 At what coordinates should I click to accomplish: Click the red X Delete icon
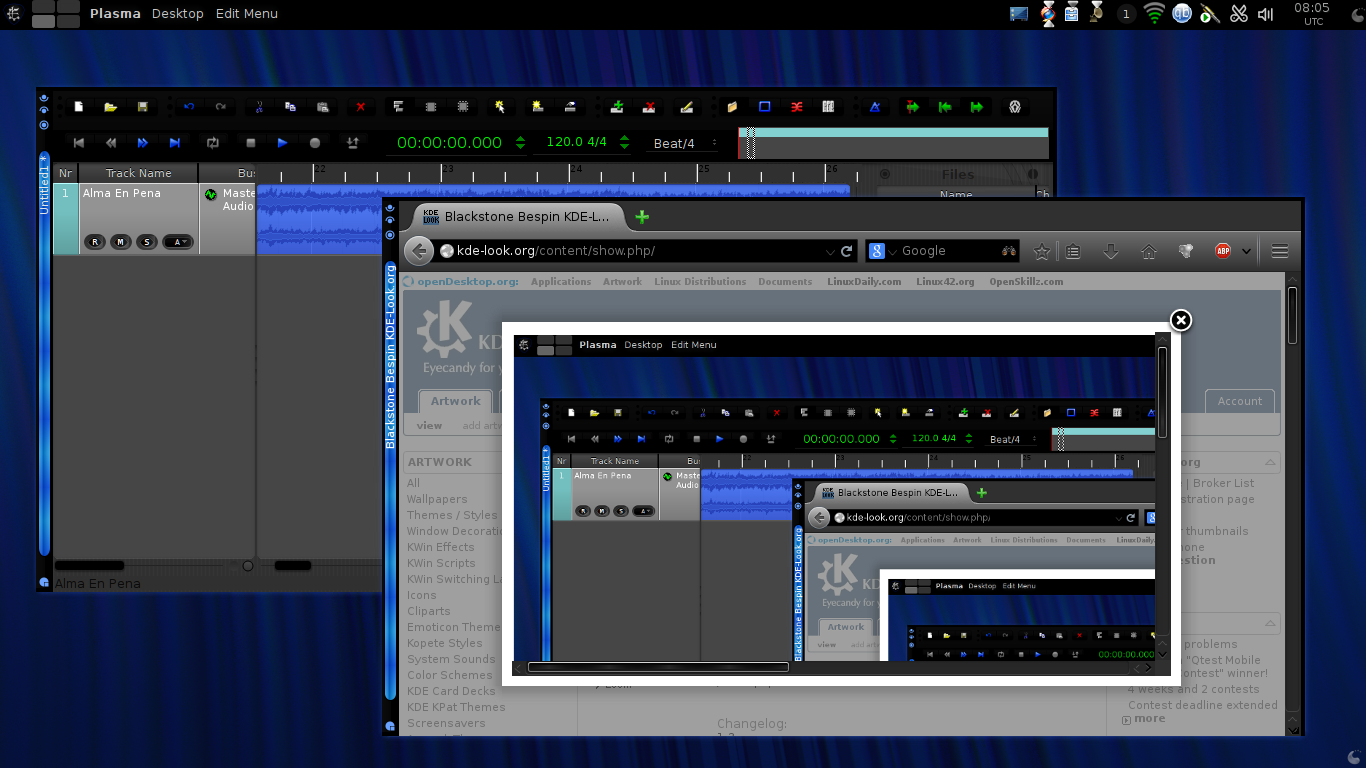pos(361,107)
